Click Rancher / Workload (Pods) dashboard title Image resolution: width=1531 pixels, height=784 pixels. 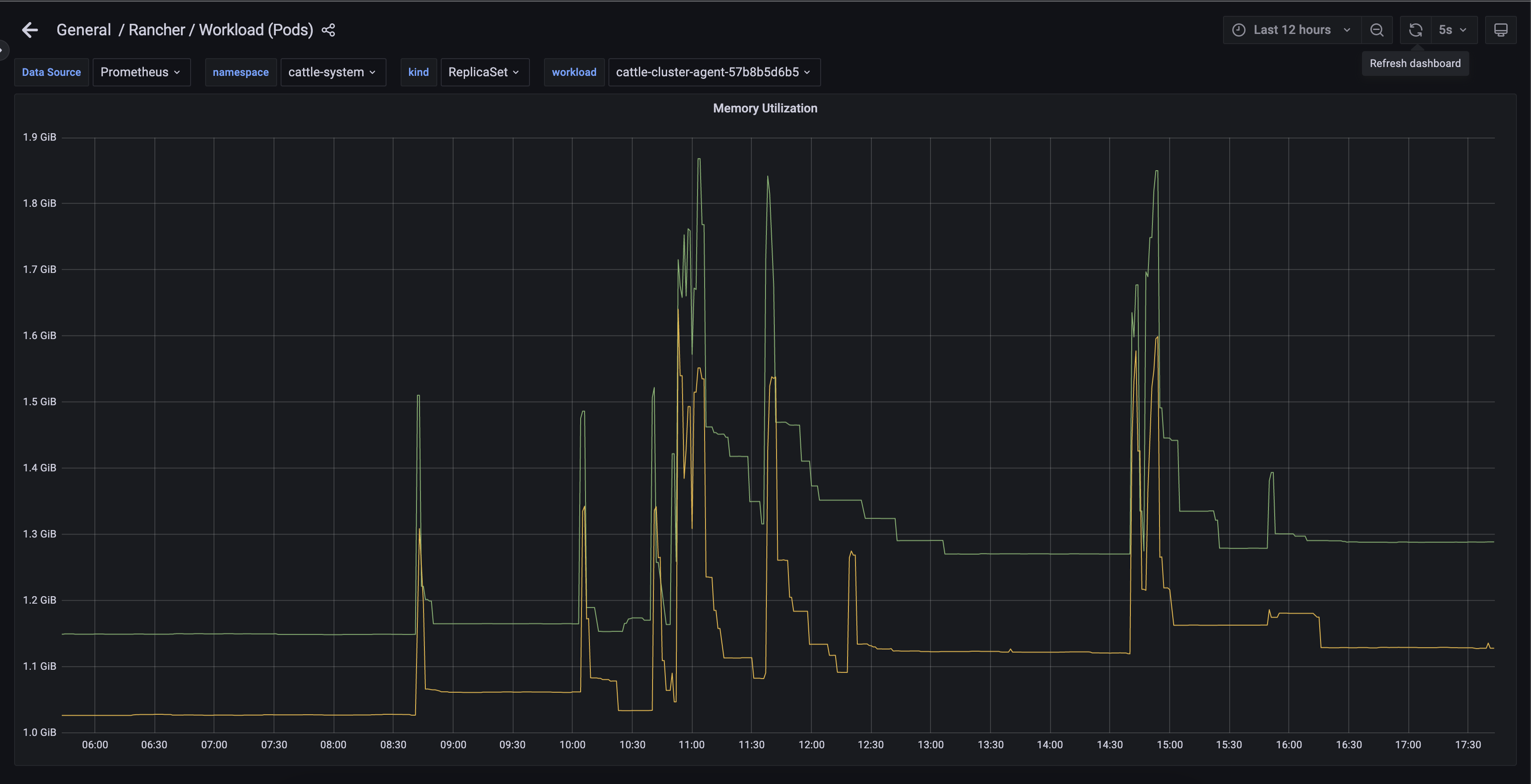coord(221,30)
